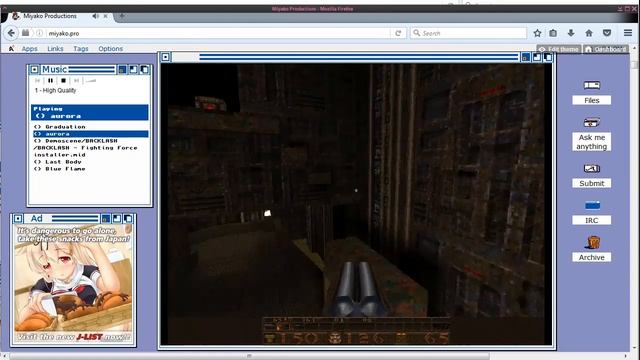640x360 pixels.
Task: Adjust the music volume slider
Action: click(91, 81)
